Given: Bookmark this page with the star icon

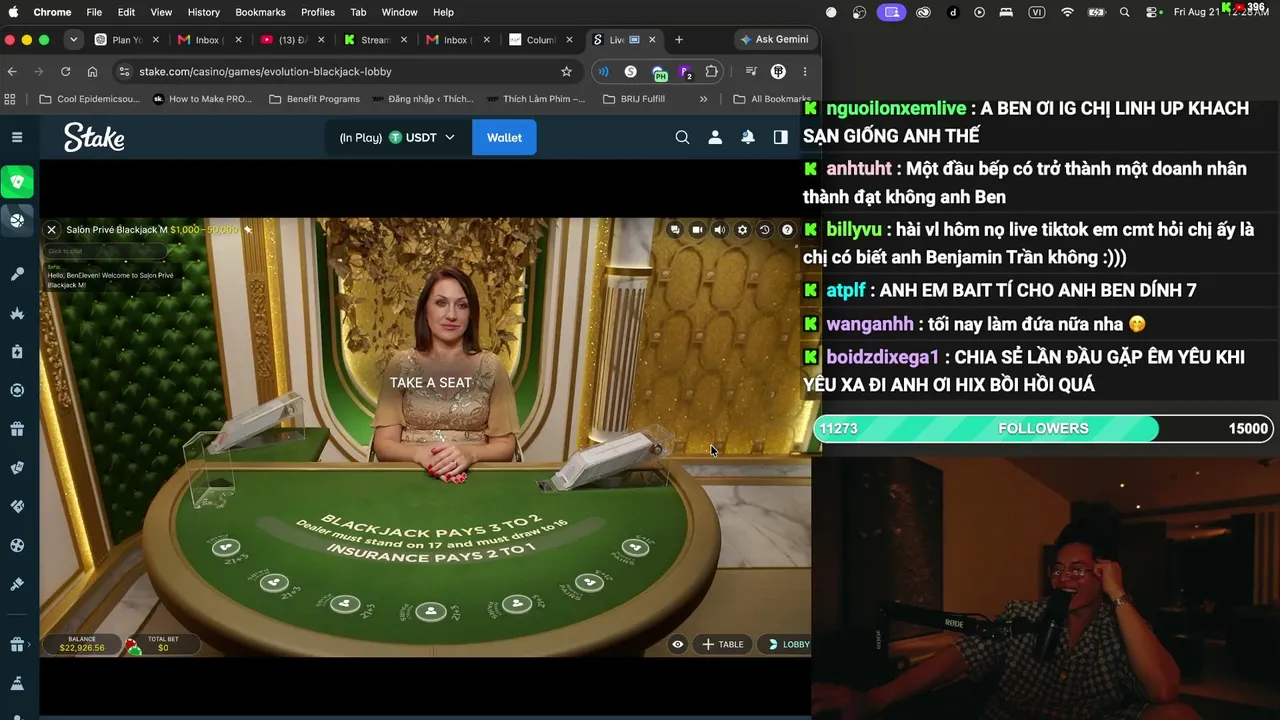Looking at the screenshot, I should (x=566, y=72).
